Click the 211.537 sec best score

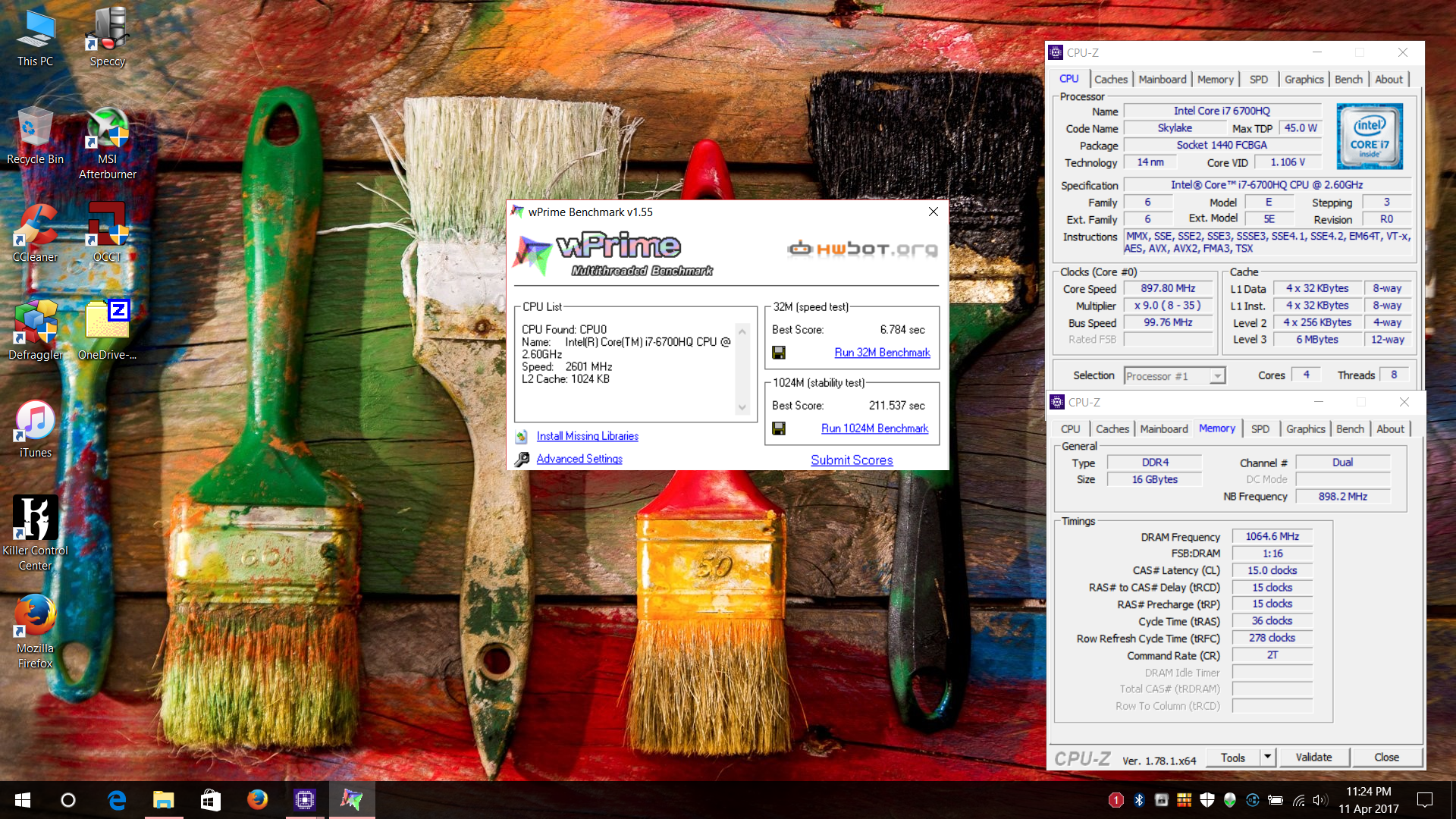click(897, 406)
